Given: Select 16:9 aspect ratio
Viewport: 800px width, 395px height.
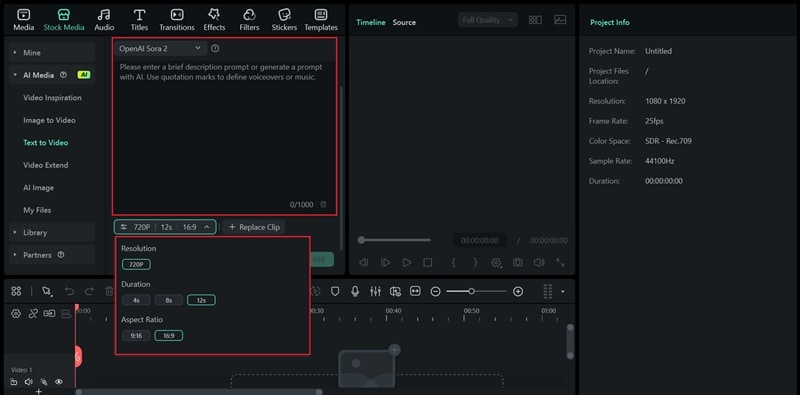Looking at the screenshot, I should 169,336.
